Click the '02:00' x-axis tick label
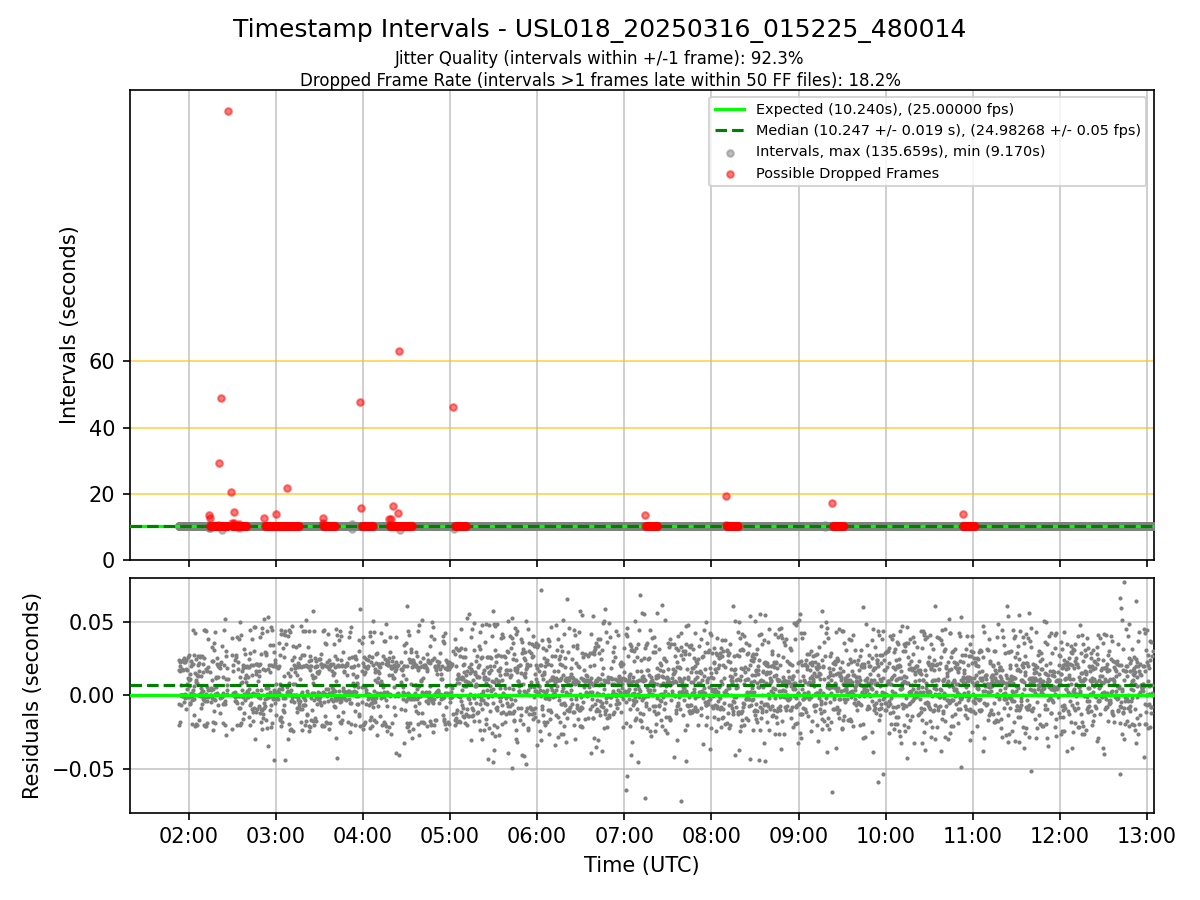 188,834
